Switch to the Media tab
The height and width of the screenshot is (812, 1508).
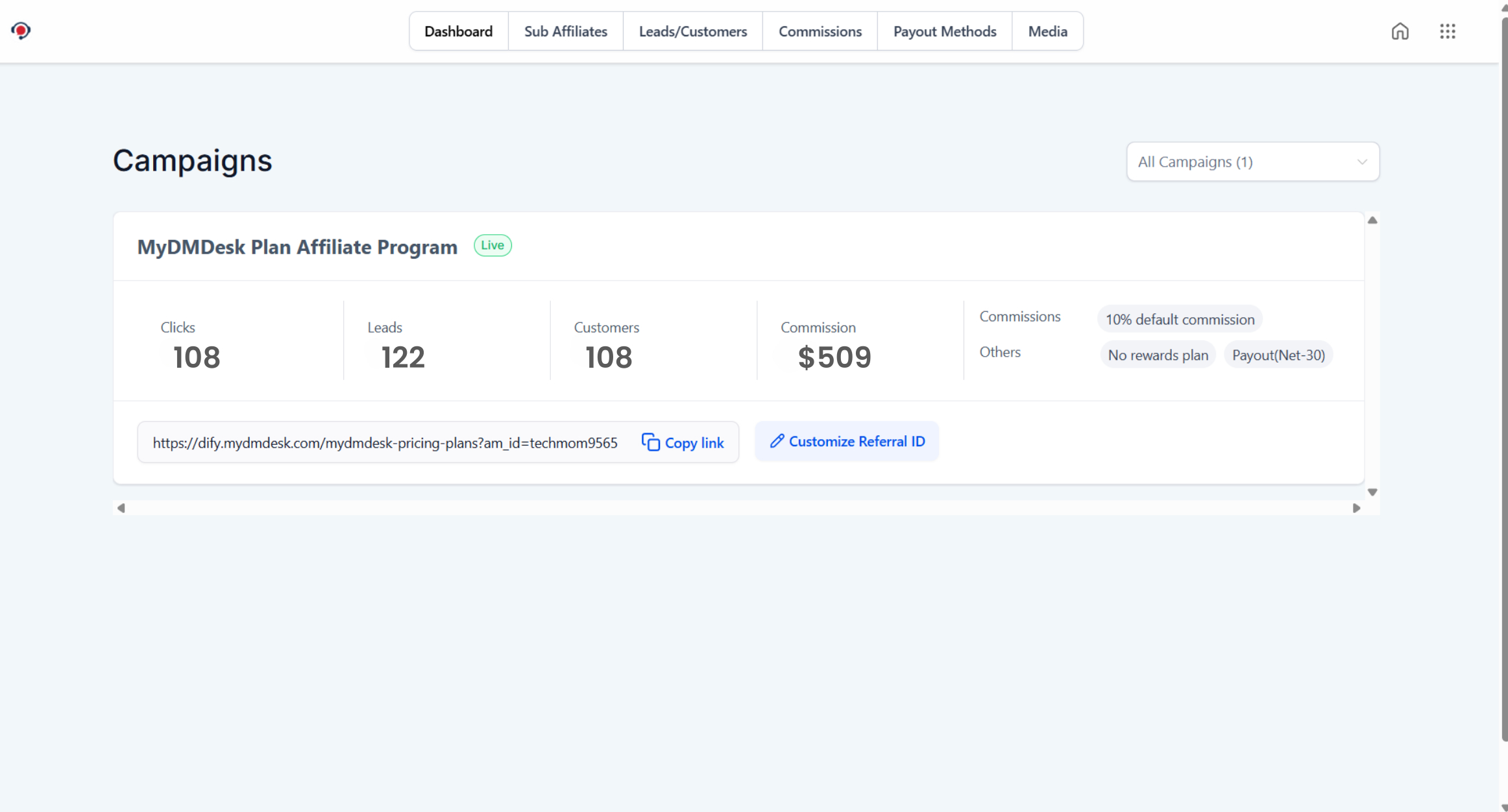click(1047, 31)
